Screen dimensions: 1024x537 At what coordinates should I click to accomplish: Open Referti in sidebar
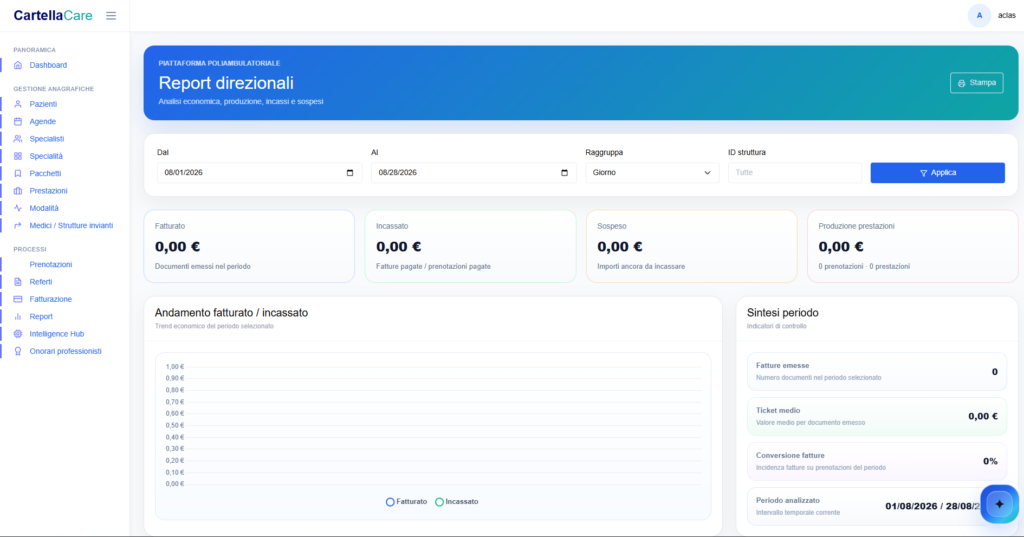(x=40, y=282)
